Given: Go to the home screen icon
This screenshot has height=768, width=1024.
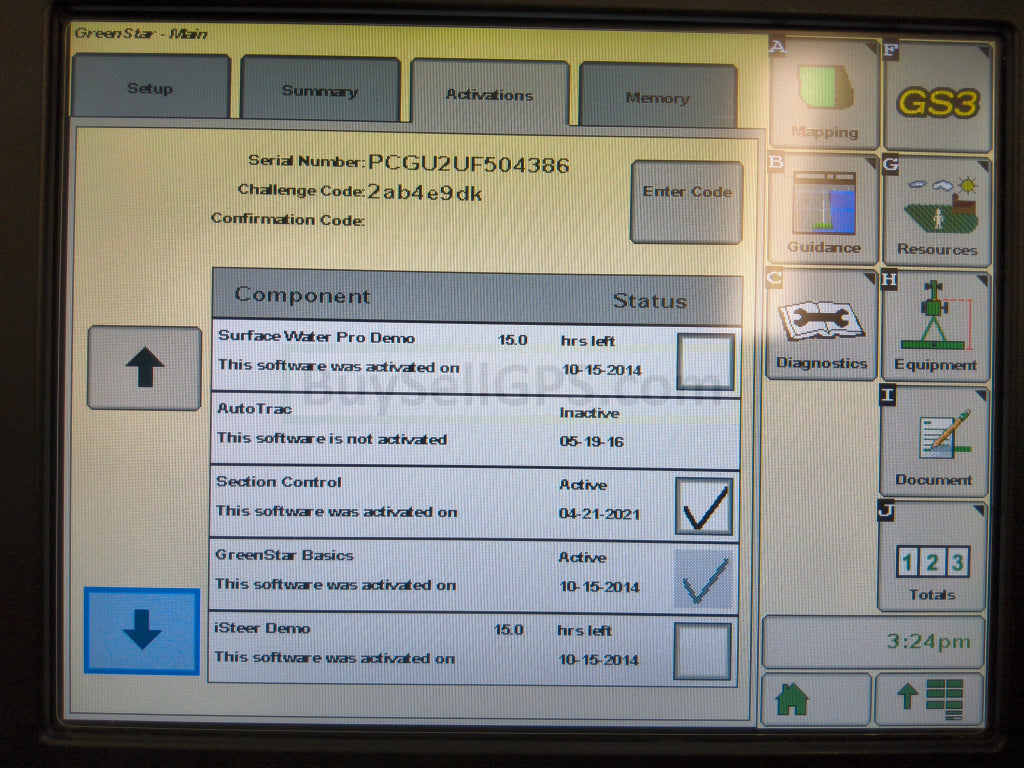Looking at the screenshot, I should click(x=816, y=699).
